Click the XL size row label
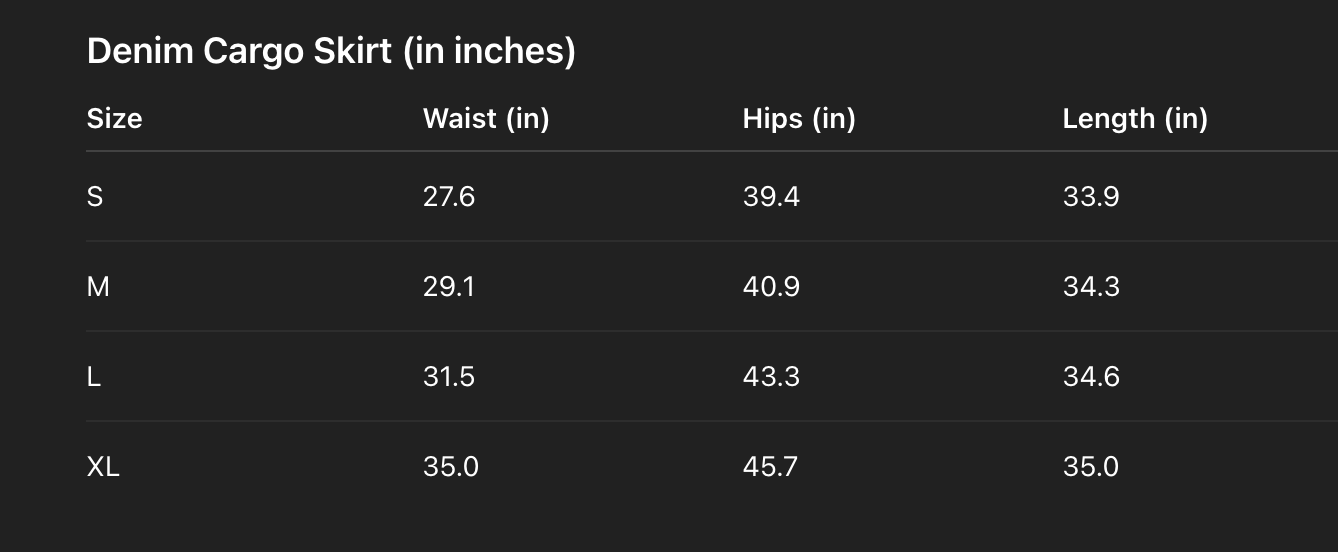Screen dimensions: 1338x552 click(x=103, y=467)
